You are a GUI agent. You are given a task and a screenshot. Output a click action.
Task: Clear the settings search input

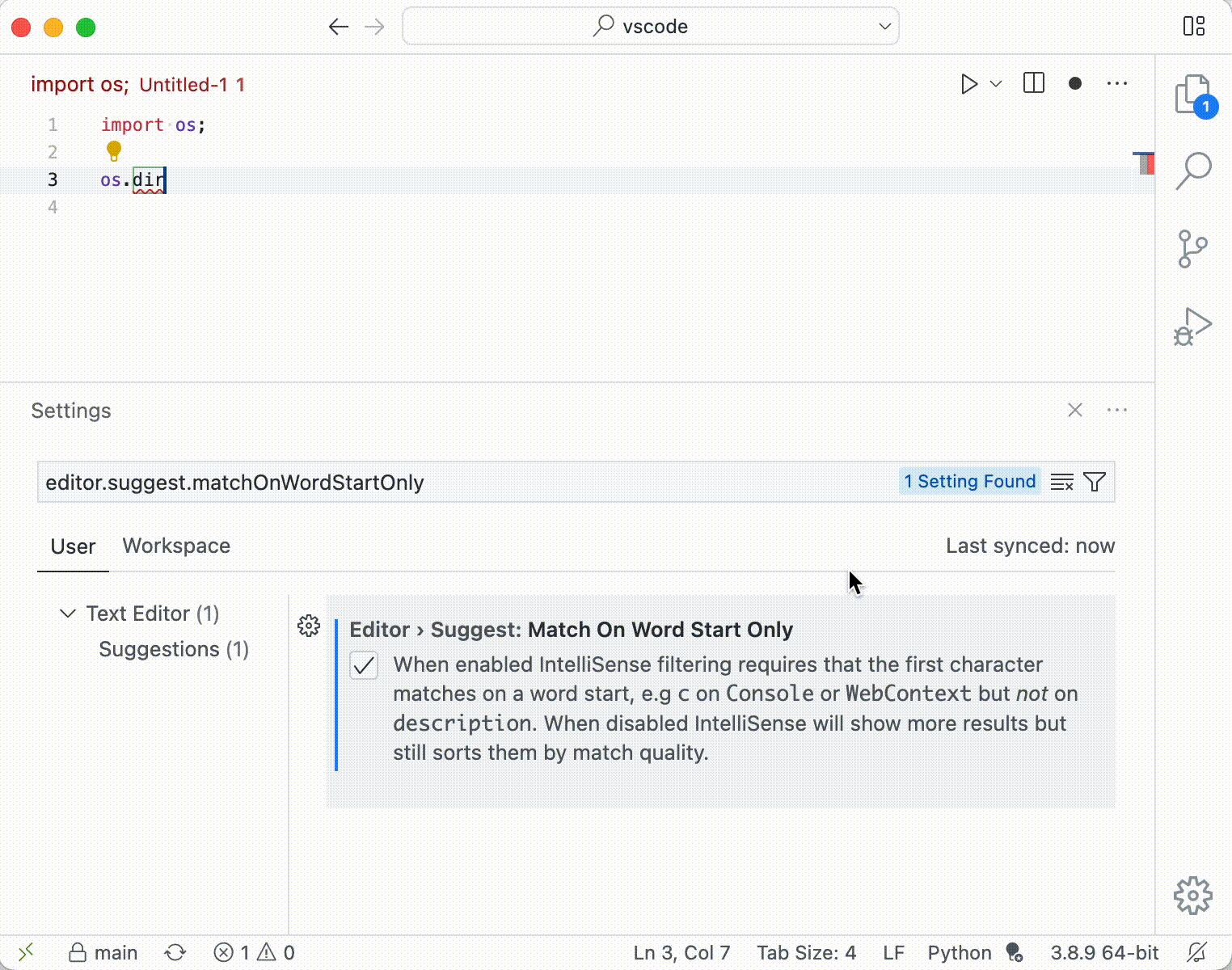pos(1062,483)
